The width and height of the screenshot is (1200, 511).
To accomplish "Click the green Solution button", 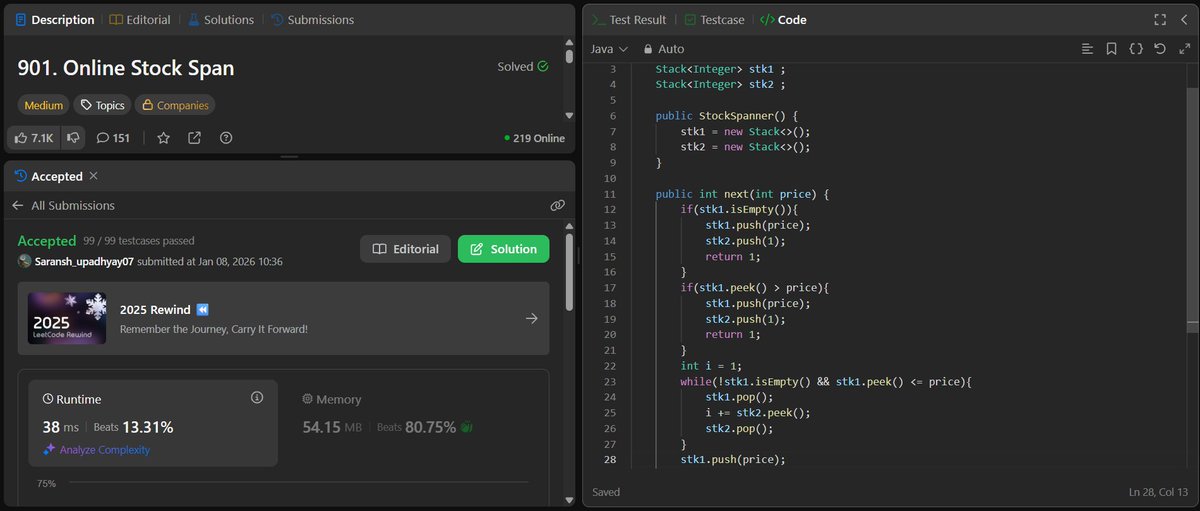I will 503,249.
